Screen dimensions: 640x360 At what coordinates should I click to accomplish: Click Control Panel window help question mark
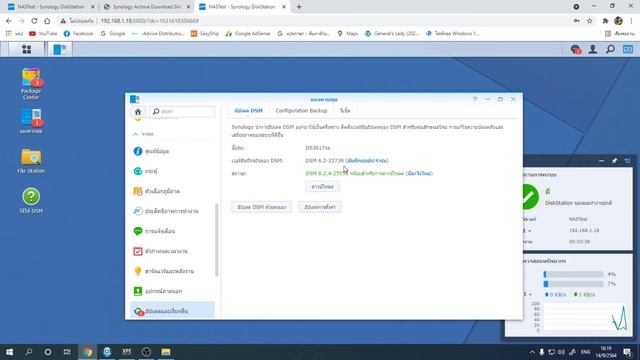tap(475, 99)
